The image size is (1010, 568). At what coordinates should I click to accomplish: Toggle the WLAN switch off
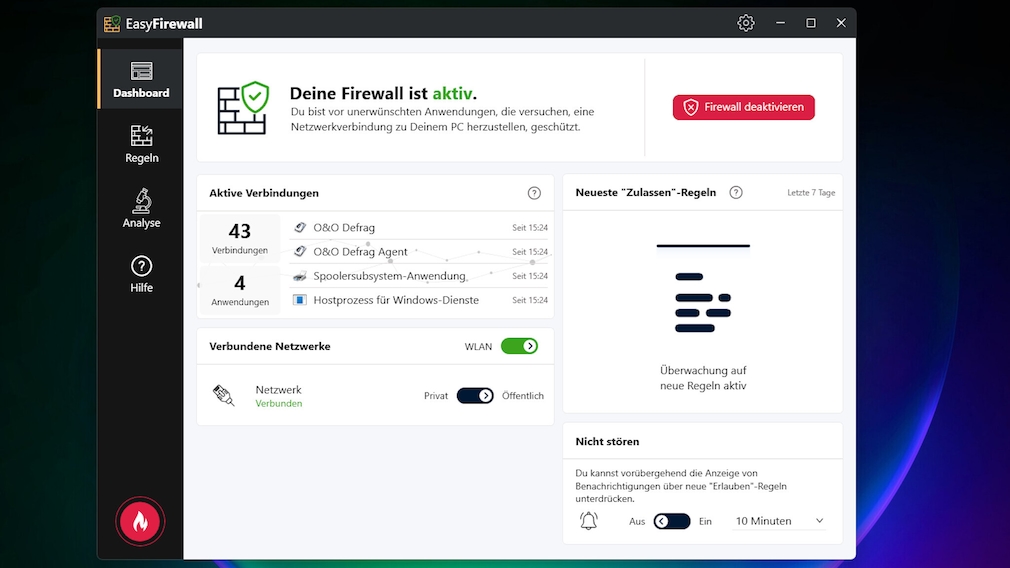[x=519, y=346]
